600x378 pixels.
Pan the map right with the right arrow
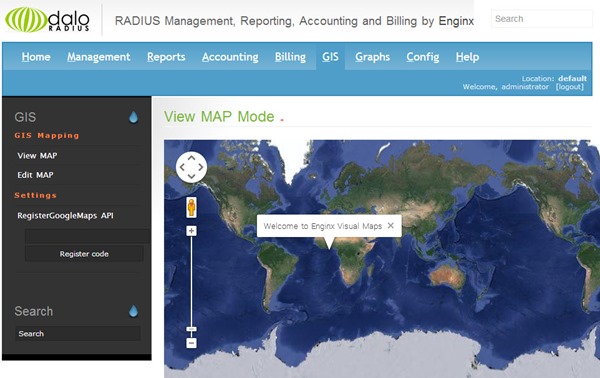click(201, 167)
